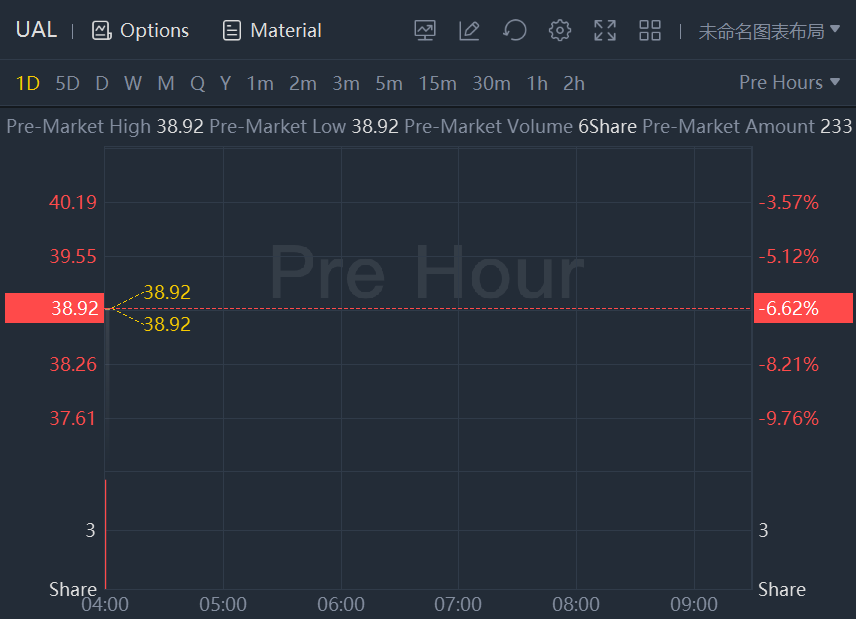
Task: Click the UAL ticker symbol
Action: pos(36,30)
